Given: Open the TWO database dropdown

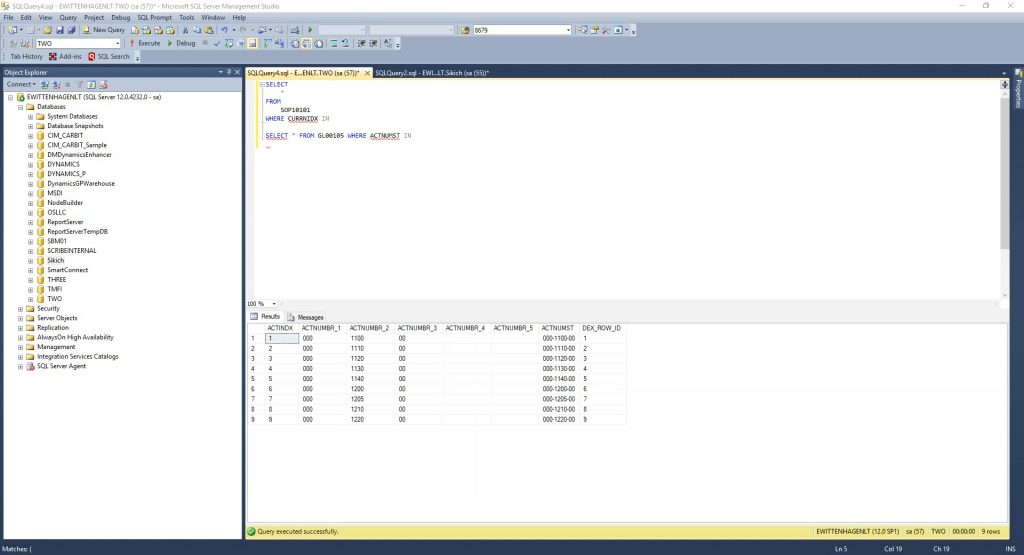Looking at the screenshot, I should 117,43.
